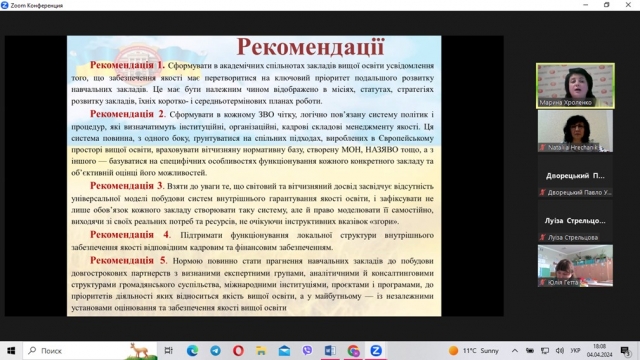The width and height of the screenshot is (640, 360).
Task: Open the clock and date flyout
Action: pos(600,351)
